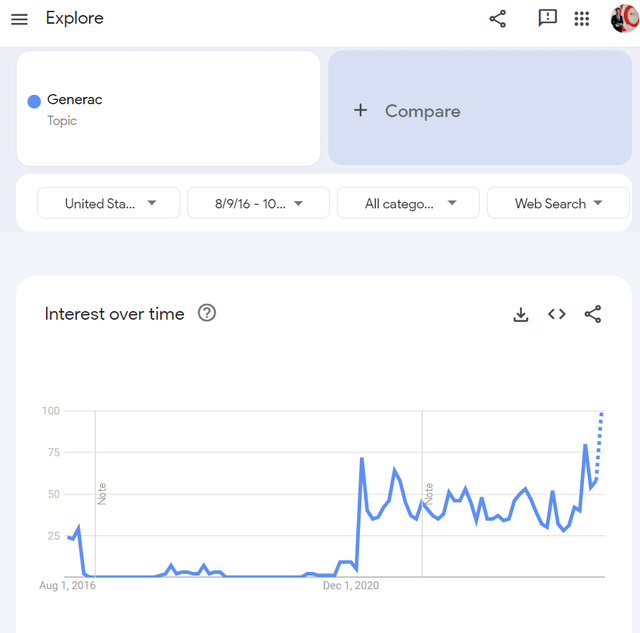The height and width of the screenshot is (633, 640).
Task: Click the account profile avatar
Action: coord(624,19)
